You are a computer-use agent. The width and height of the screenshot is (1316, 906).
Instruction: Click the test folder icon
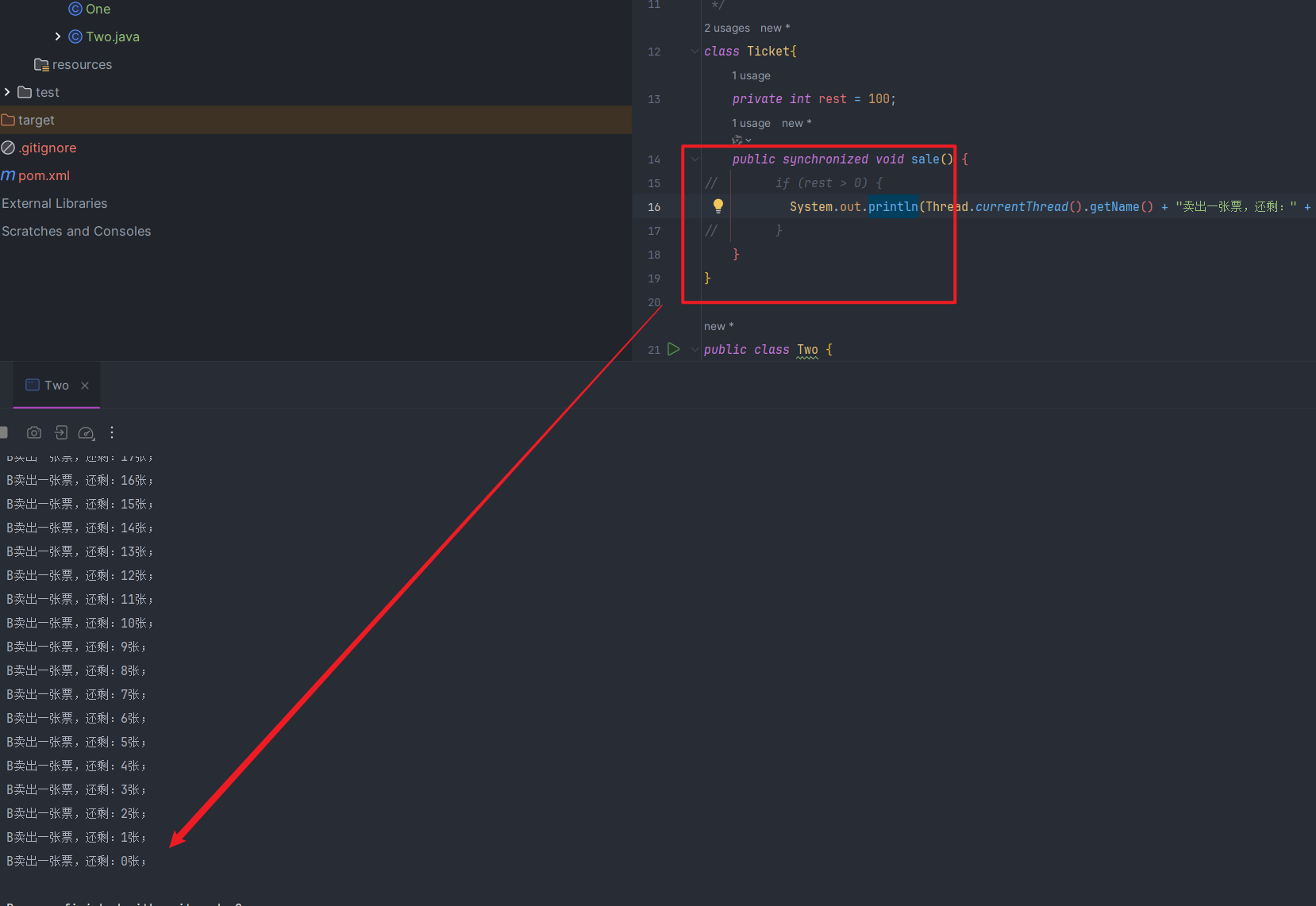[x=25, y=92]
